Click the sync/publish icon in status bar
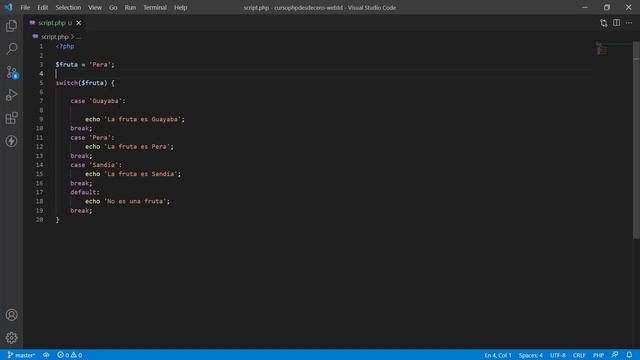 coord(46,355)
